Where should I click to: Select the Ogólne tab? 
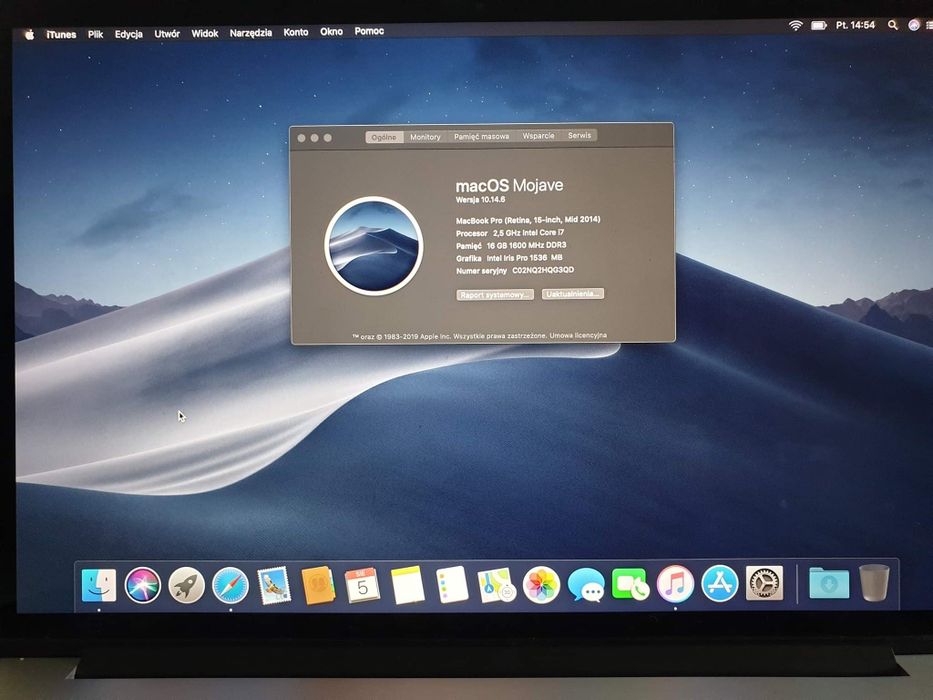tap(384, 138)
